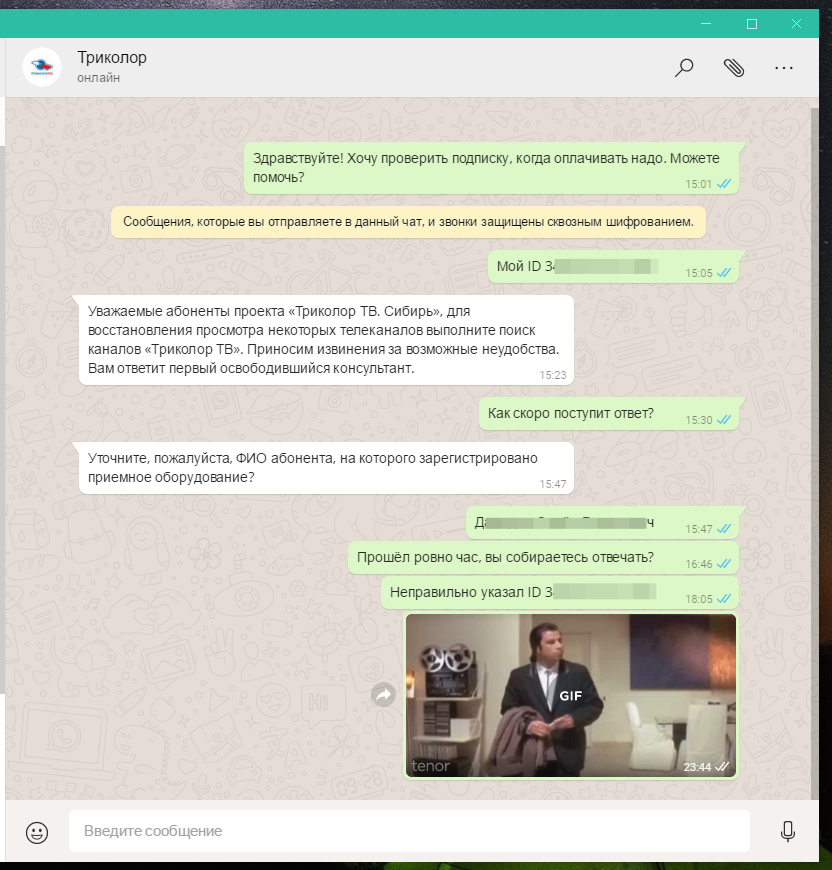Click the forward arrow beside the GIF

tap(384, 695)
